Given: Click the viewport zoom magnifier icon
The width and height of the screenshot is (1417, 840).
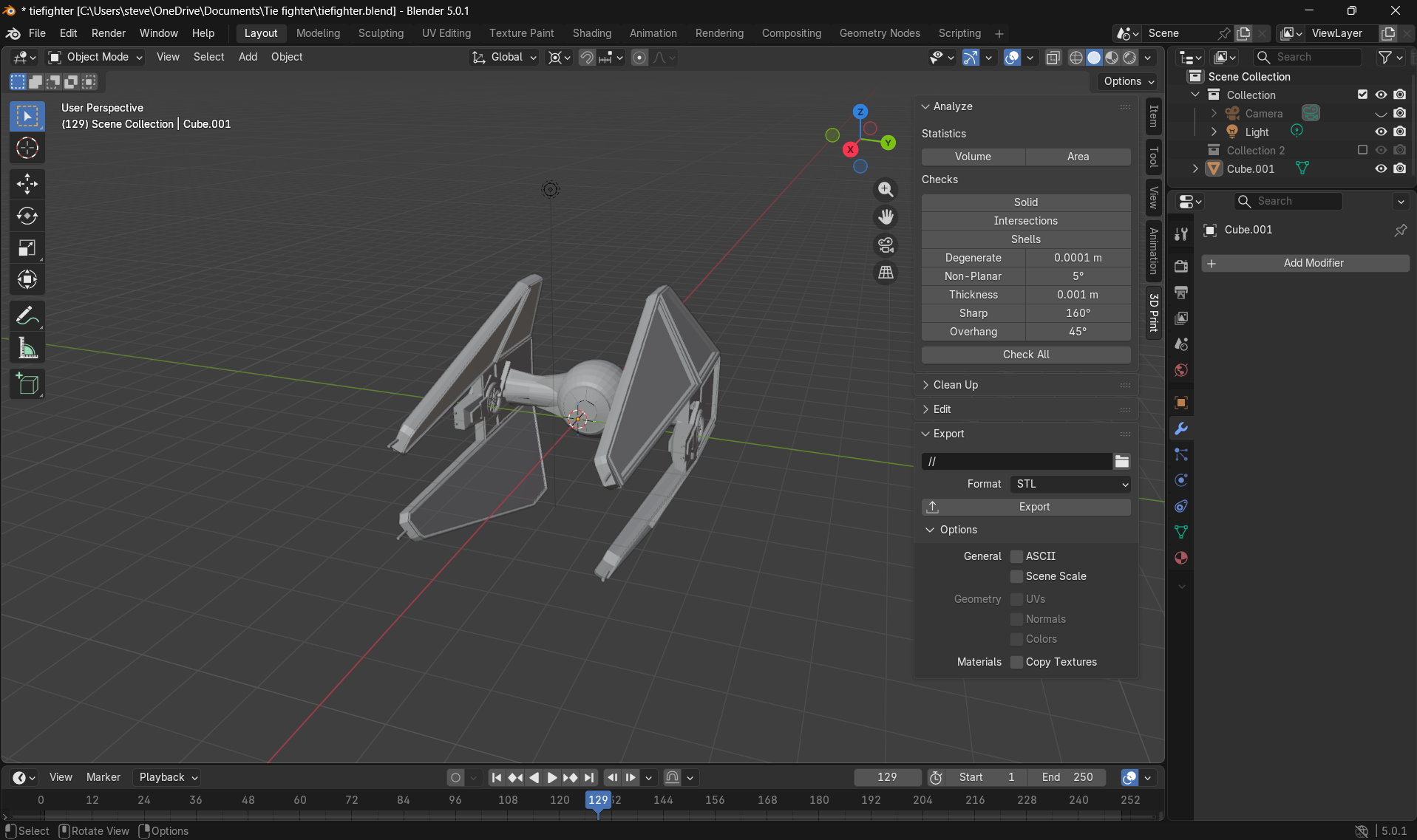Looking at the screenshot, I should pyautogui.click(x=886, y=190).
